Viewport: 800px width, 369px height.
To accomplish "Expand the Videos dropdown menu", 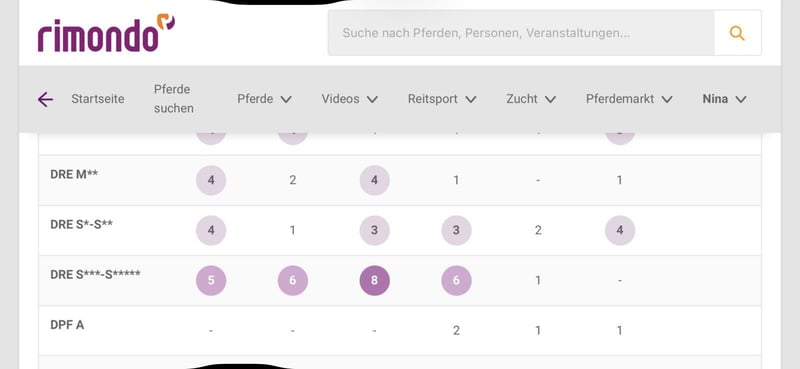I will pyautogui.click(x=349, y=99).
